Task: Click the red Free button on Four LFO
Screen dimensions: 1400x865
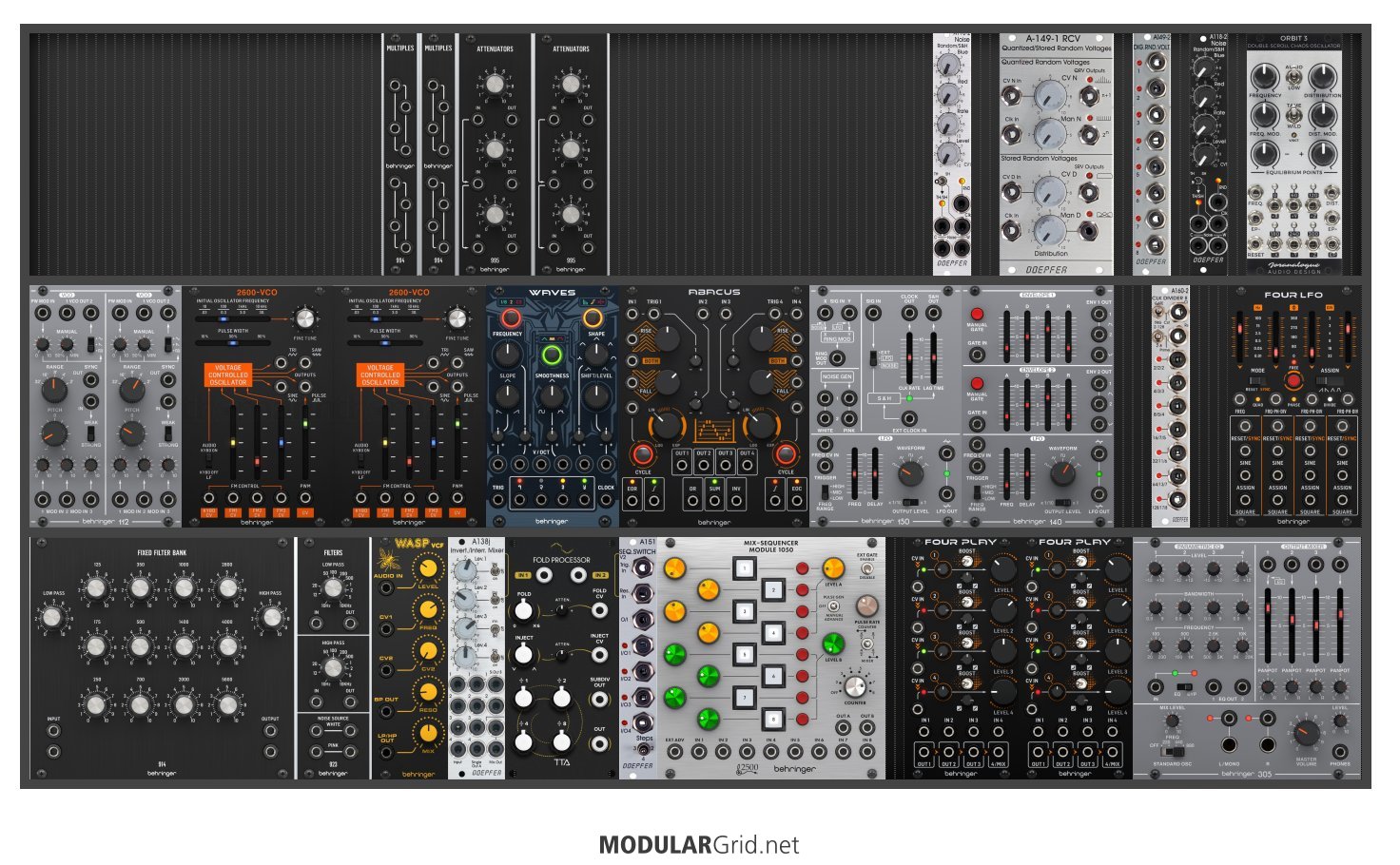Action: 1293,381
